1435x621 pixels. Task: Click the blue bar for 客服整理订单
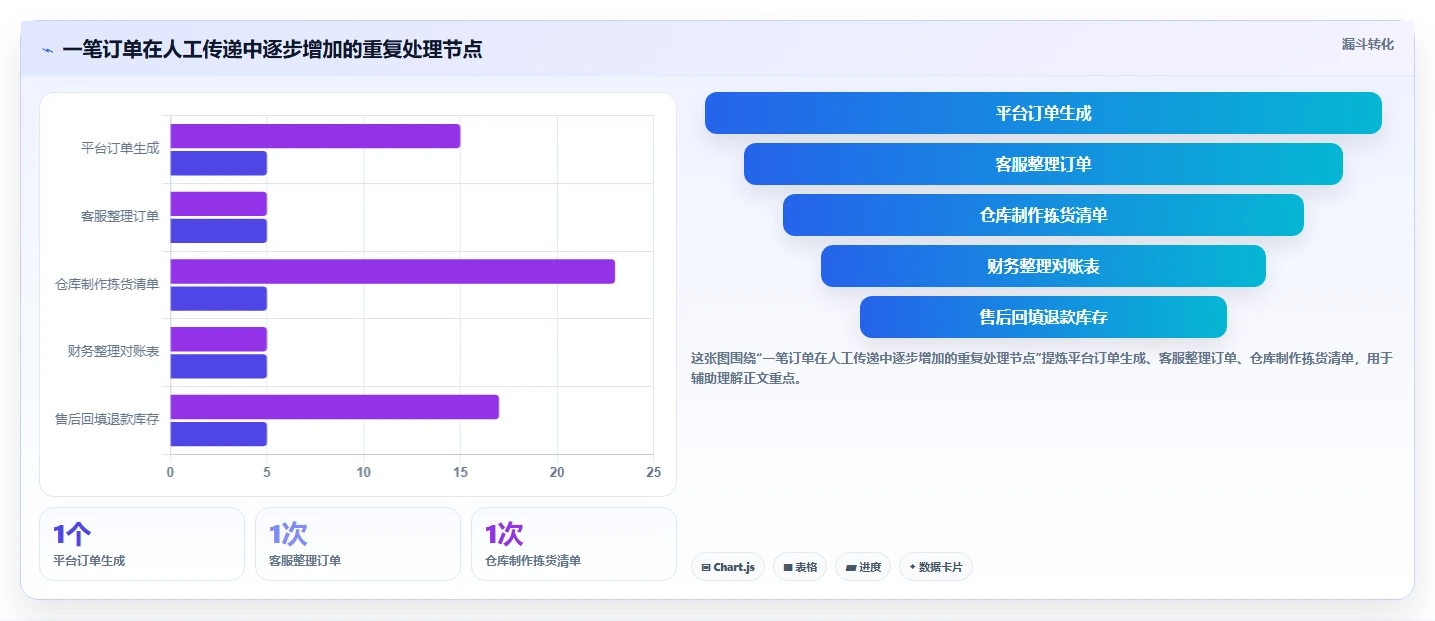pyautogui.click(x=218, y=231)
